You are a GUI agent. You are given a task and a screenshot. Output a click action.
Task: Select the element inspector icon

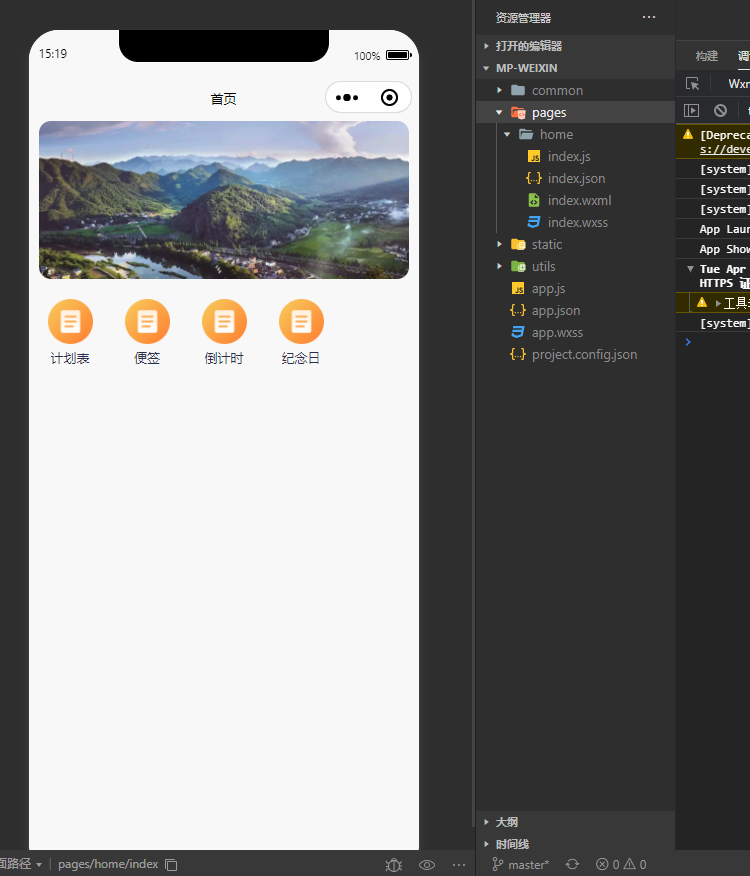(x=692, y=84)
